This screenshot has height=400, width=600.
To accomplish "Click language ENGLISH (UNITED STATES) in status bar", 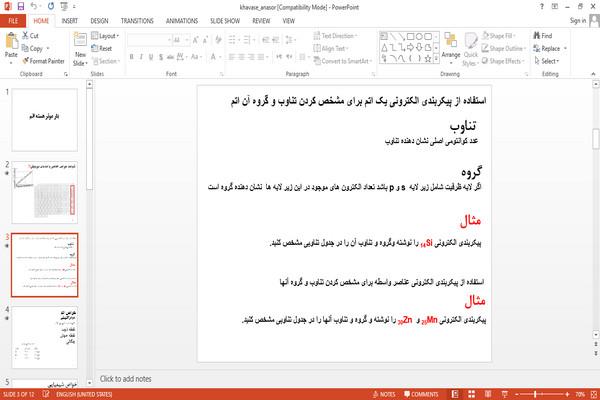I will coord(84,394).
